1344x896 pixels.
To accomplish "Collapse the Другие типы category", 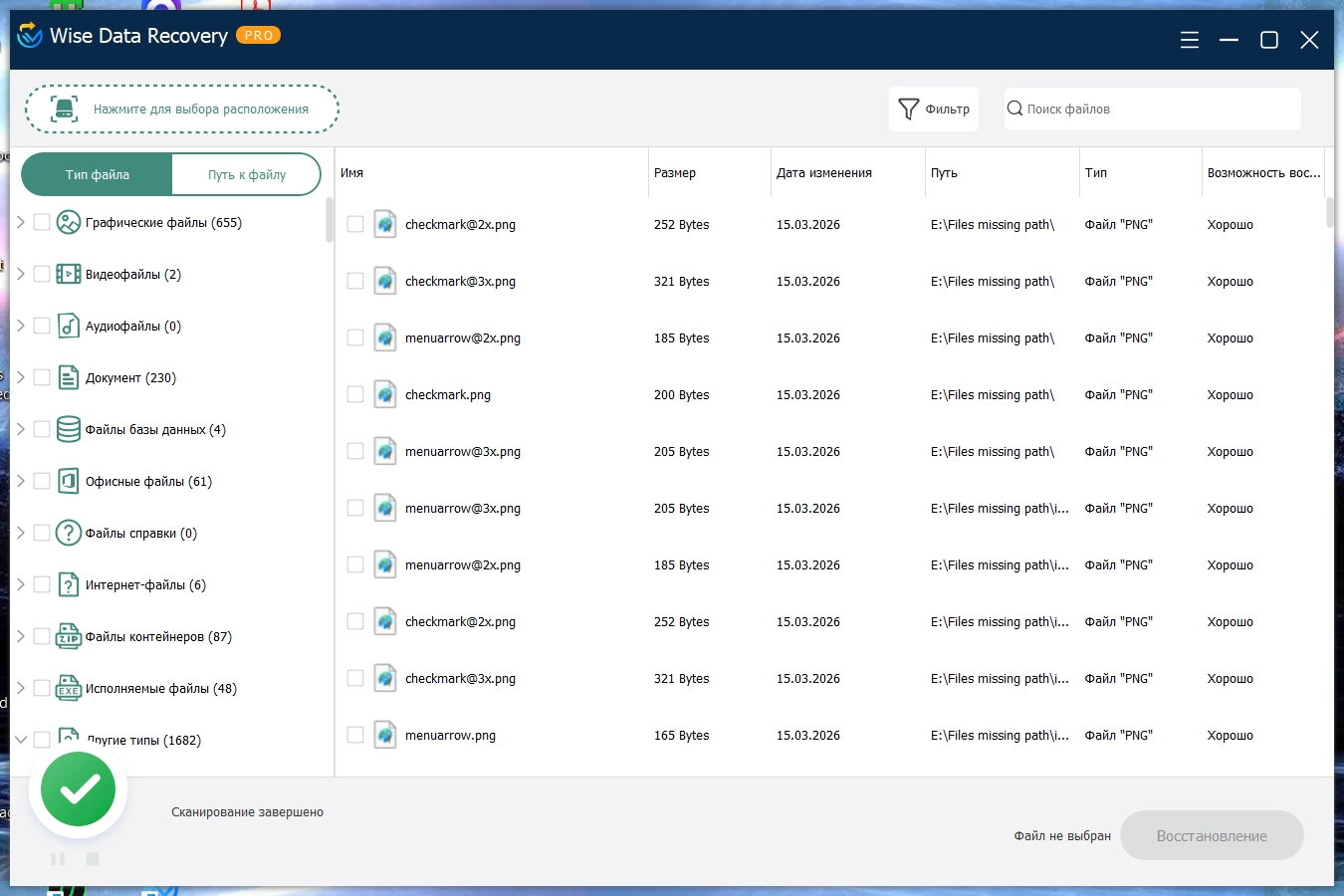I will (x=21, y=740).
